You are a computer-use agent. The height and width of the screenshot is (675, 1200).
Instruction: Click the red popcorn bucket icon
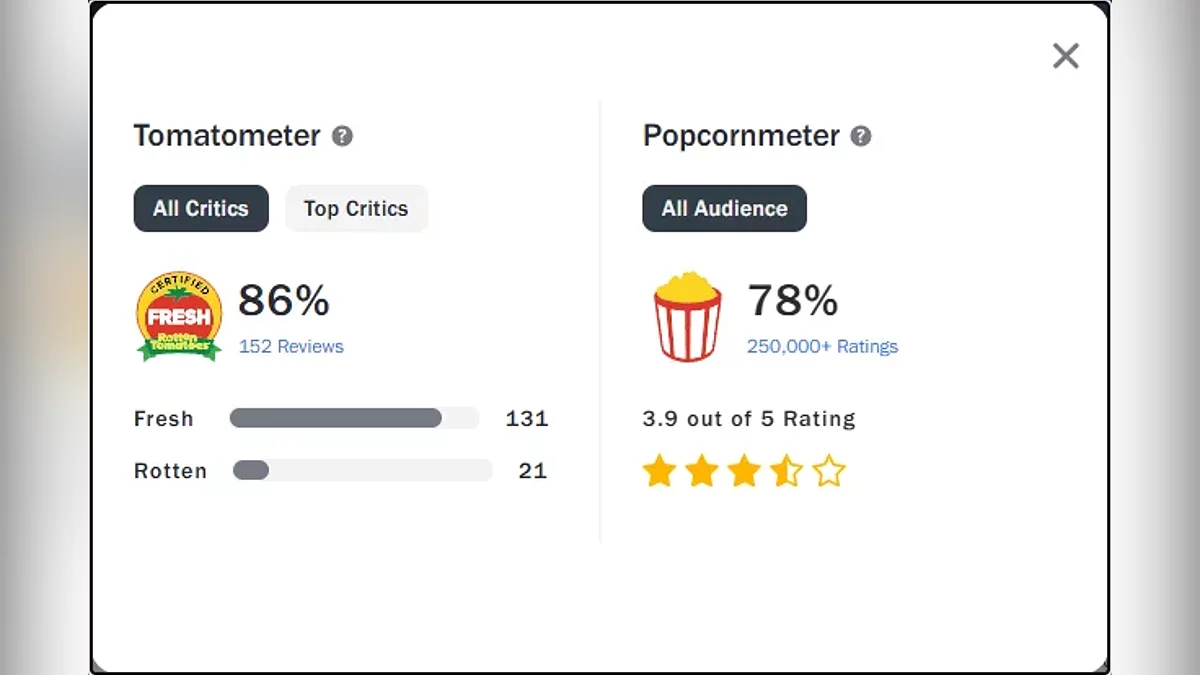[x=687, y=316]
